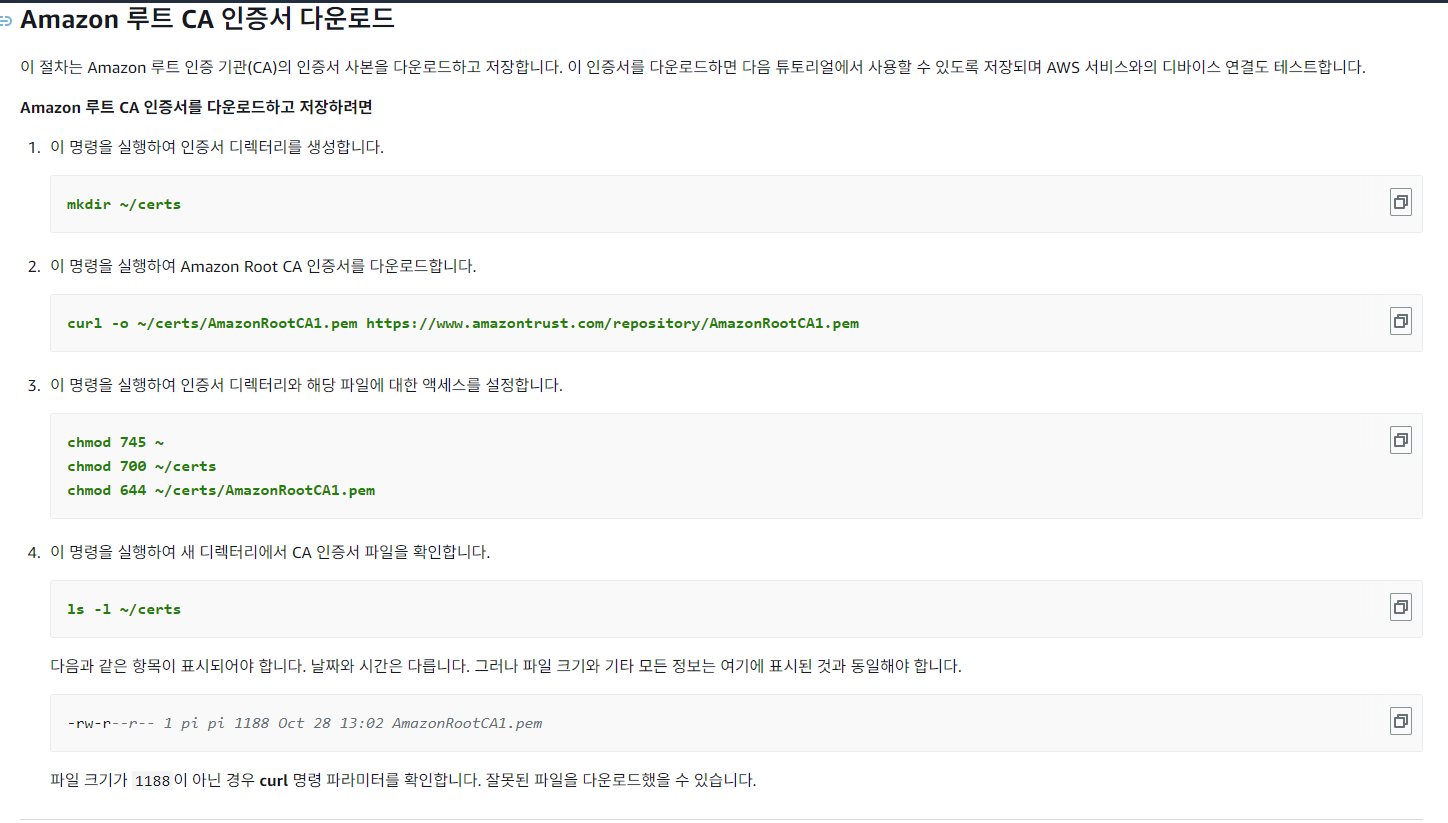
Task: Click the 'ls -l ~/certs' code text
Action: (124, 609)
